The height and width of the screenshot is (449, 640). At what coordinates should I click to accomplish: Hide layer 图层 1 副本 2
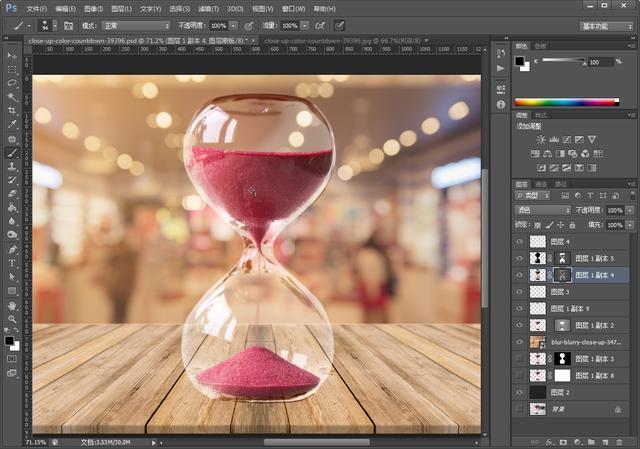point(520,325)
